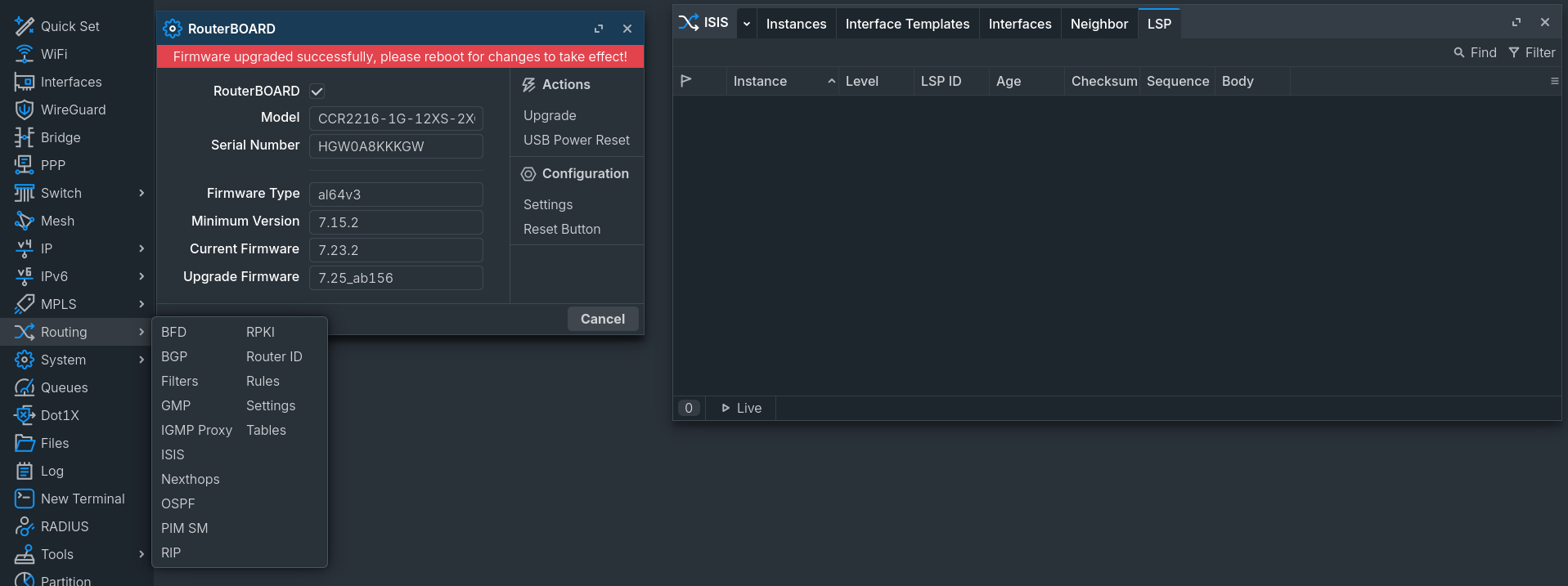
Task: Click the Tools sidebar icon
Action: pyautogui.click(x=25, y=554)
